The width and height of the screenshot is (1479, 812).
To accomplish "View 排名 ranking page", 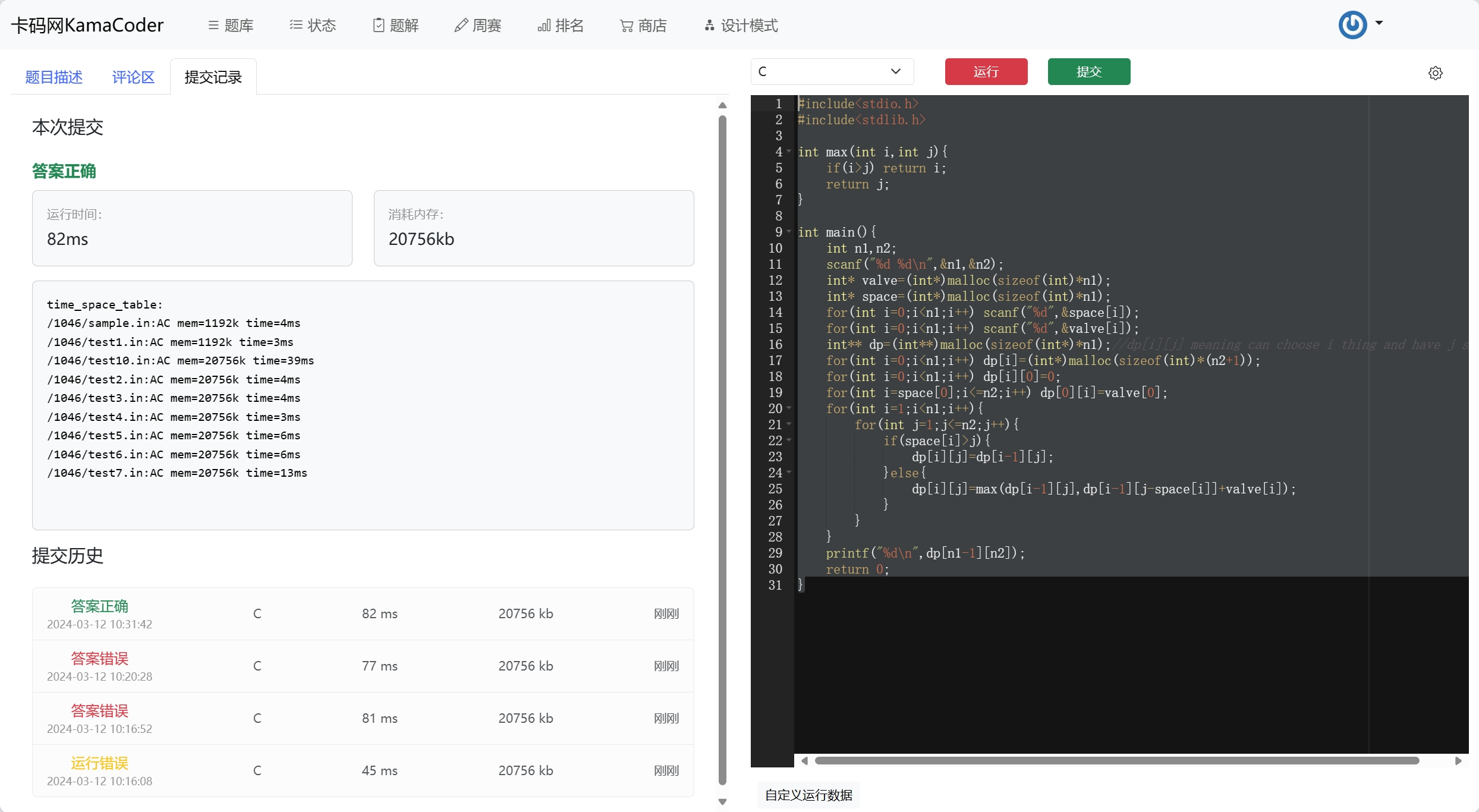I will (x=561, y=26).
